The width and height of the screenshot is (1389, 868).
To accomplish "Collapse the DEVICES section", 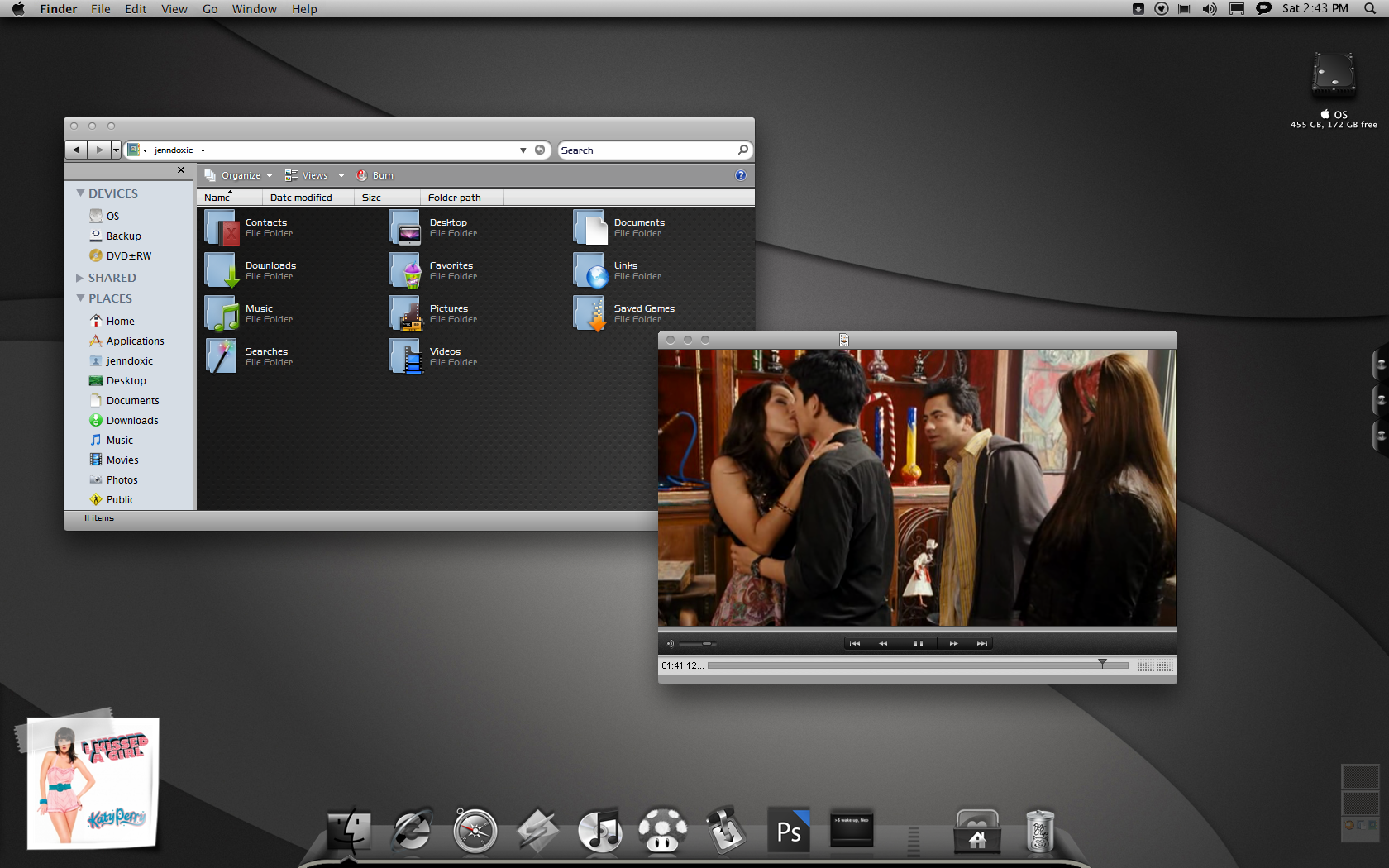I will [80, 193].
